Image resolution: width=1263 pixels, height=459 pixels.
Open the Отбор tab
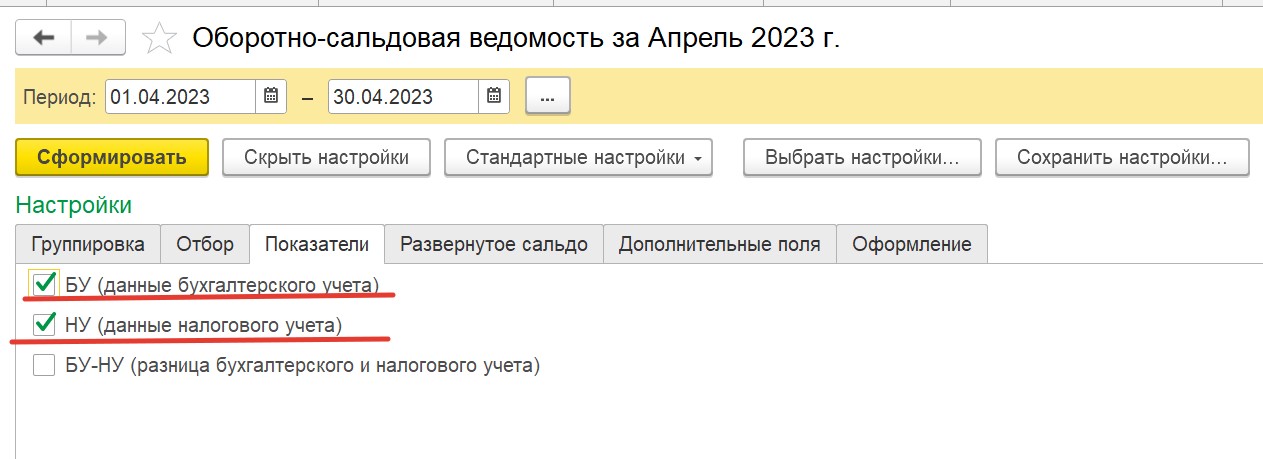coord(205,244)
